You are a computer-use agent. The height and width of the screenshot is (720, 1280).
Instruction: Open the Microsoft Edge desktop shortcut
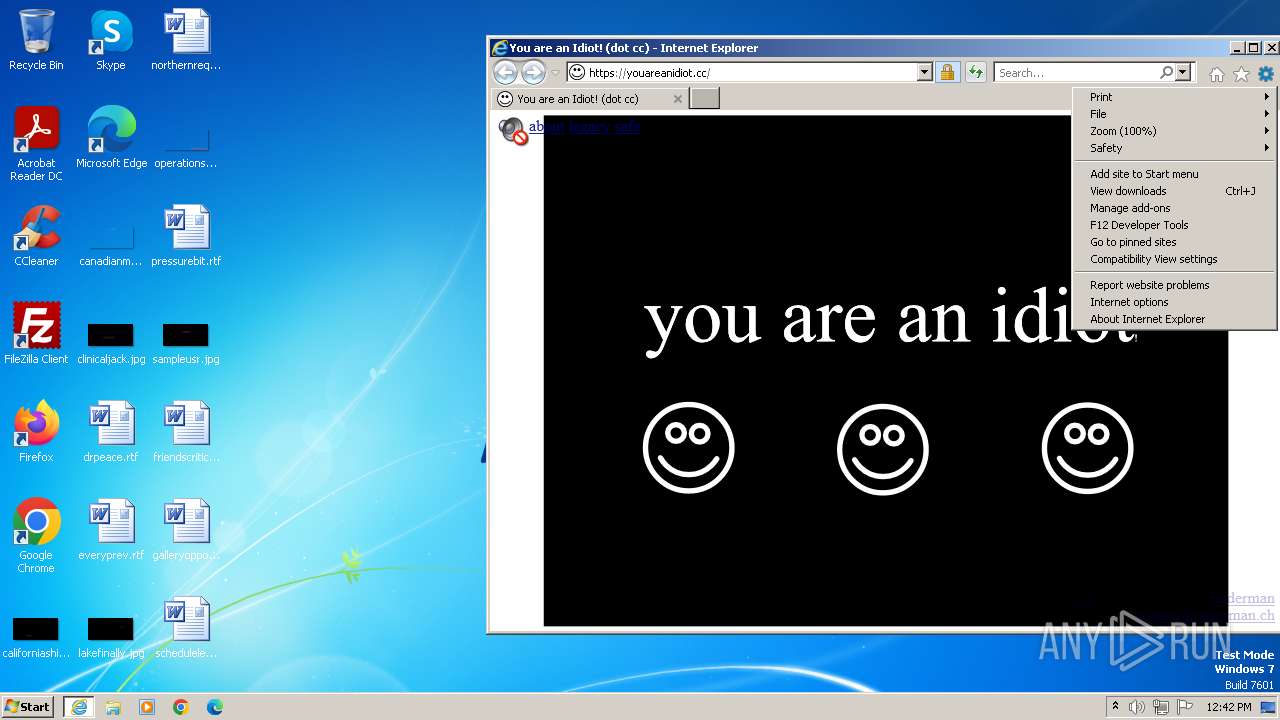coord(111,138)
